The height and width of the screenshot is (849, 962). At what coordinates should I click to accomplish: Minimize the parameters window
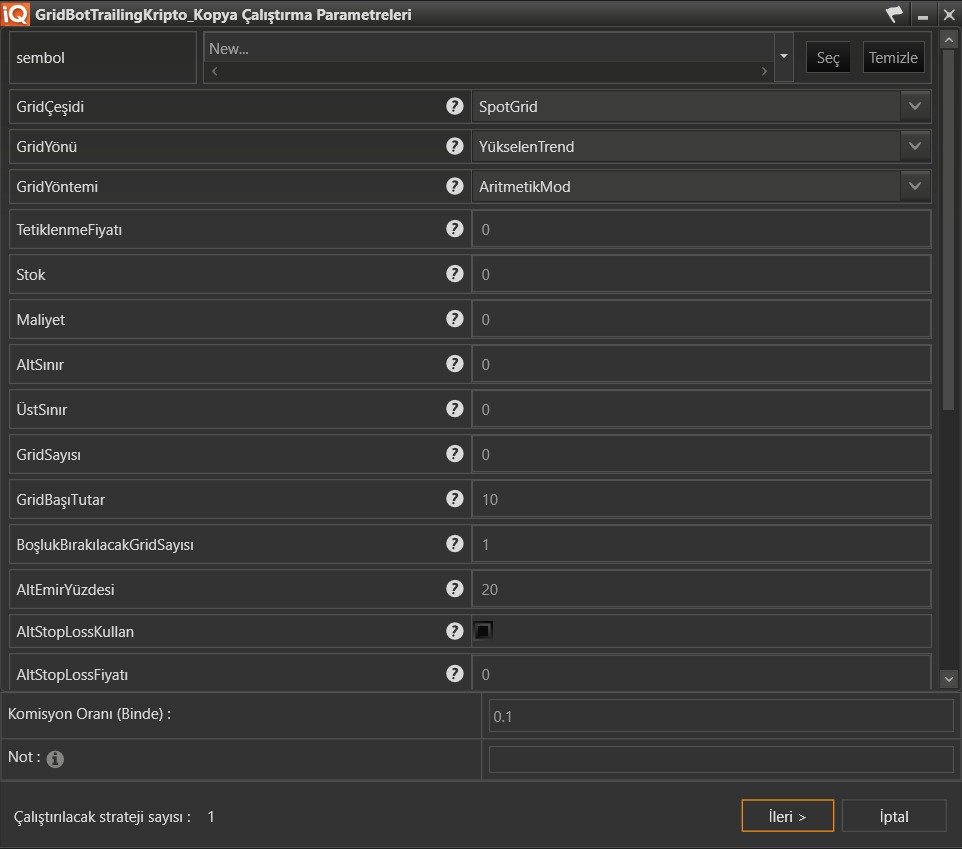click(x=923, y=15)
